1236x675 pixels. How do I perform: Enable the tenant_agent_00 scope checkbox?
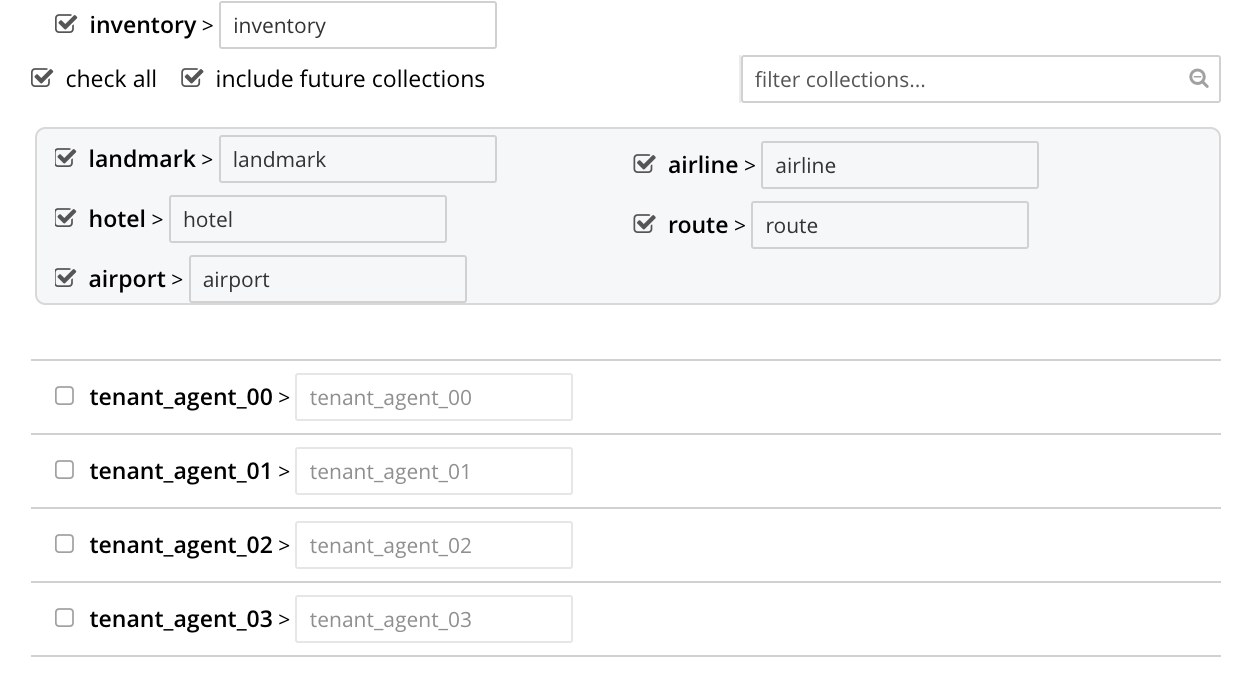tap(65, 397)
